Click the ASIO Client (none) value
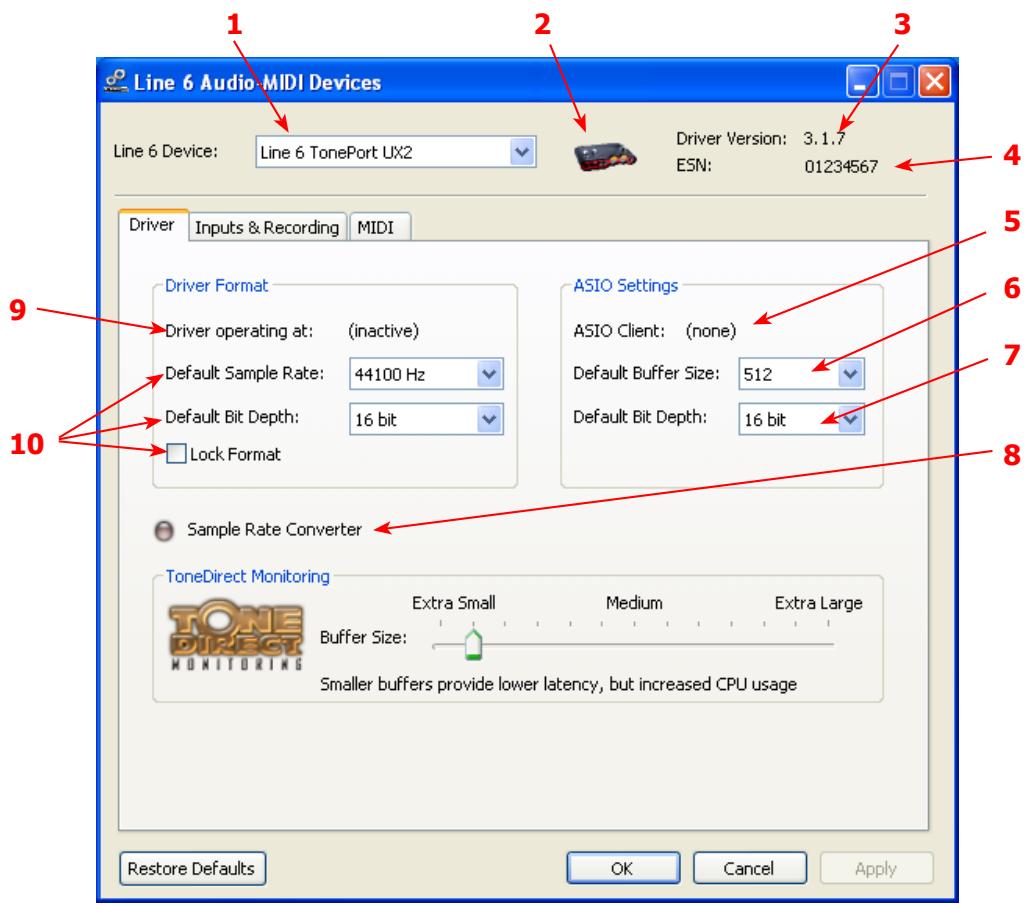 (711, 330)
